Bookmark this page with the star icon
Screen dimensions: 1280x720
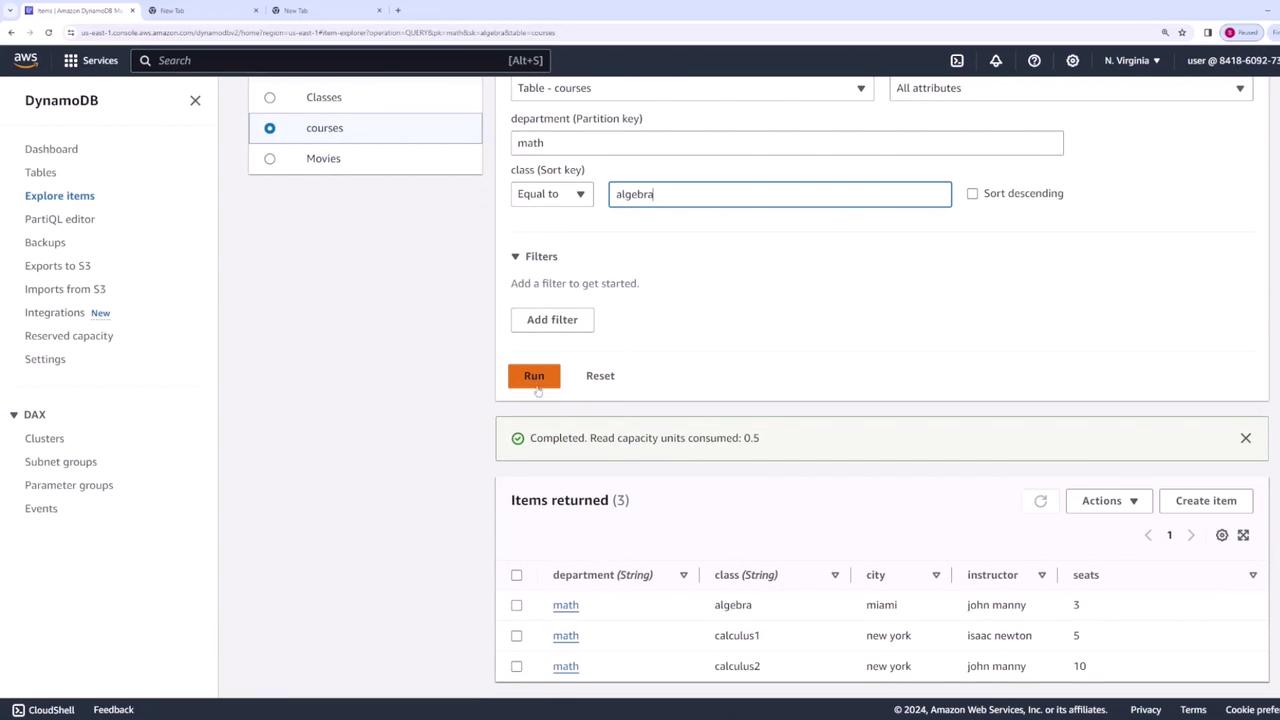tap(1182, 32)
